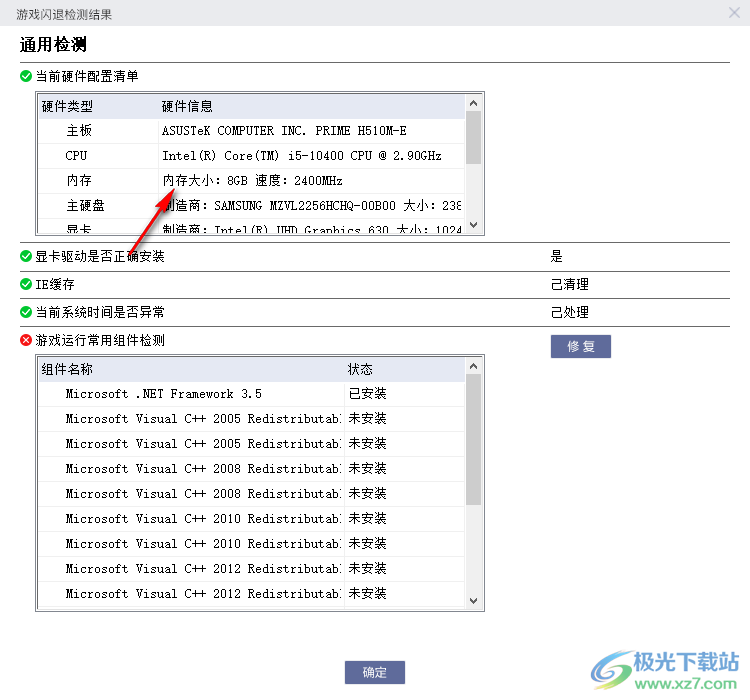Select the 主硬盘 hardware type cell

[x=98, y=206]
